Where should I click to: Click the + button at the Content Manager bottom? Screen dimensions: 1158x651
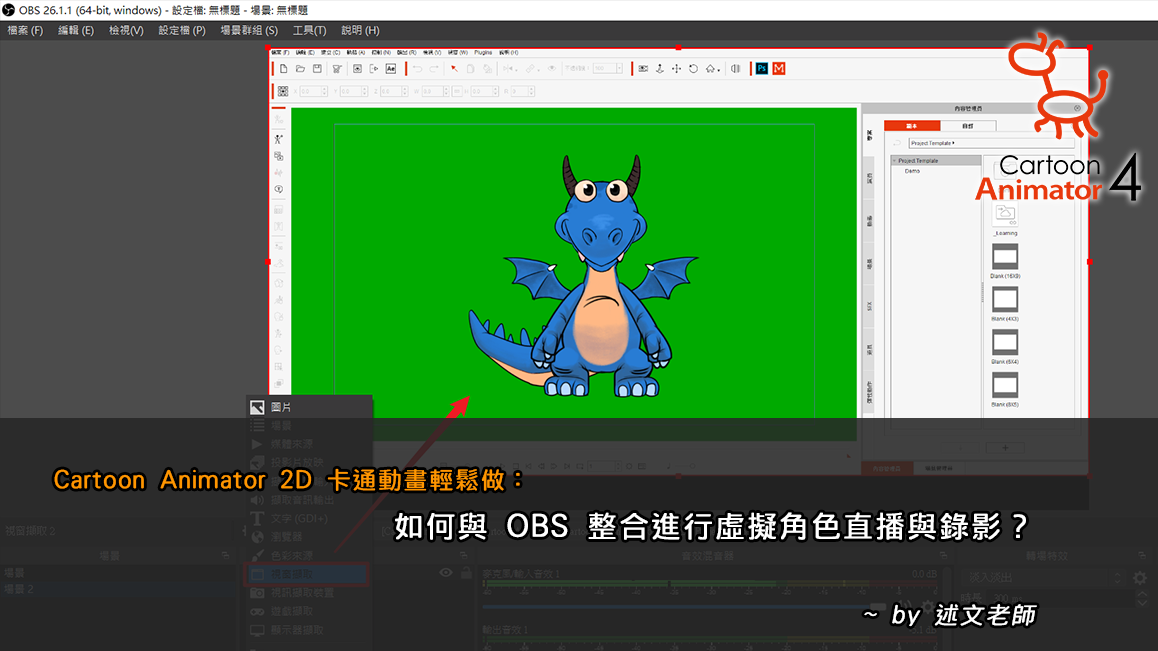click(1005, 447)
